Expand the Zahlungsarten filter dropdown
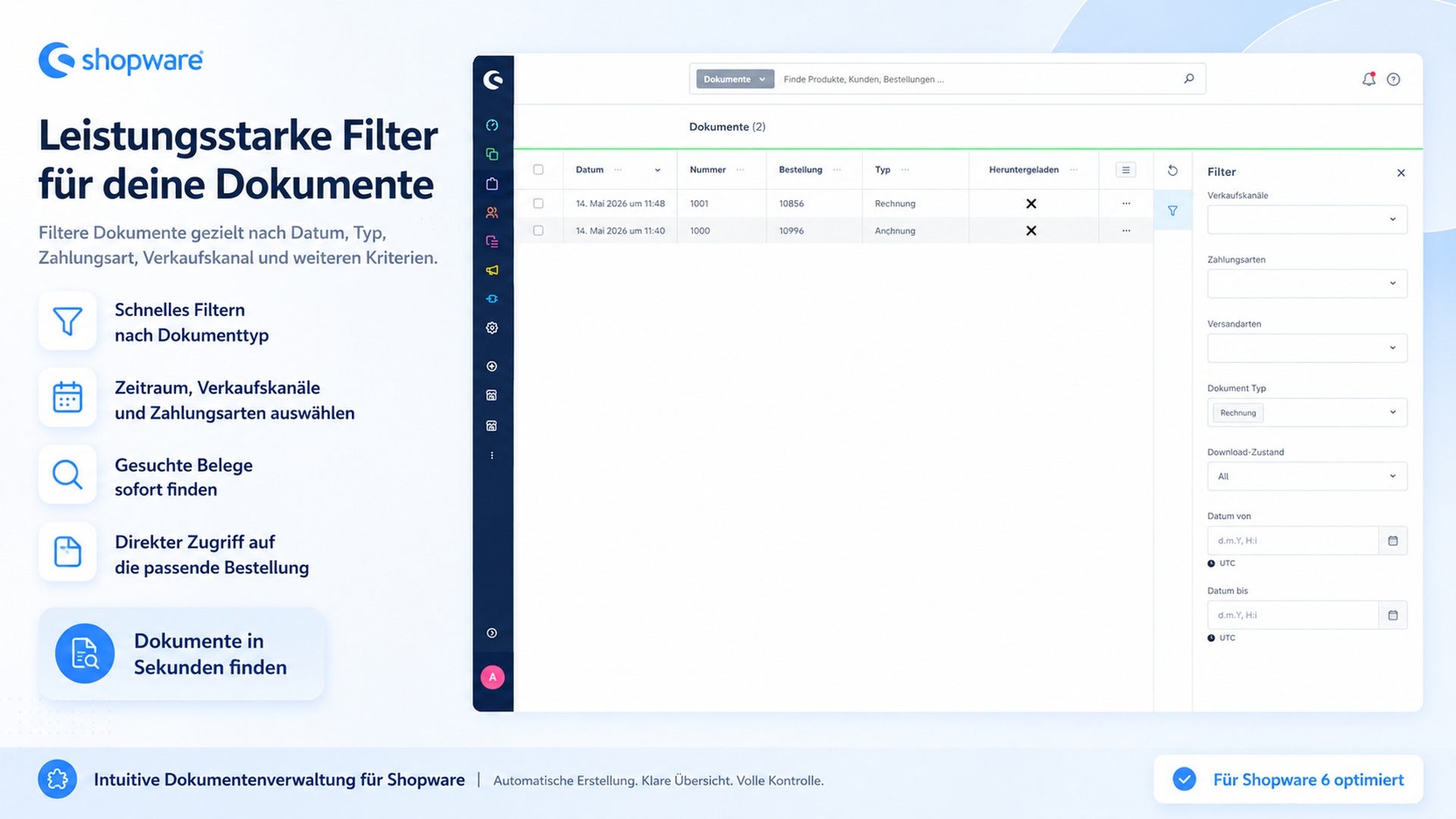The height and width of the screenshot is (819, 1456). click(1307, 284)
